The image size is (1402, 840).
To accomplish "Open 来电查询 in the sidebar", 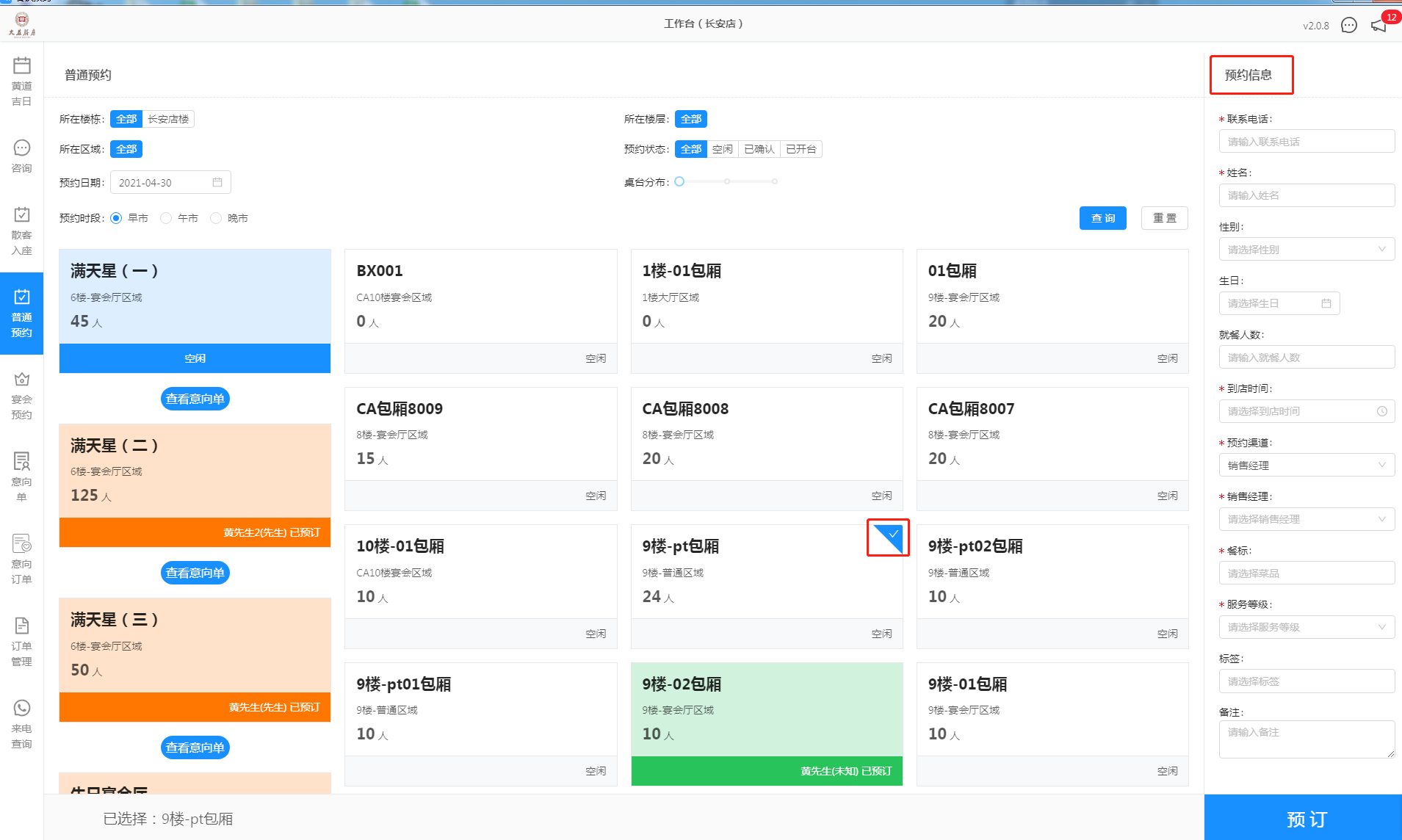I will (x=22, y=724).
